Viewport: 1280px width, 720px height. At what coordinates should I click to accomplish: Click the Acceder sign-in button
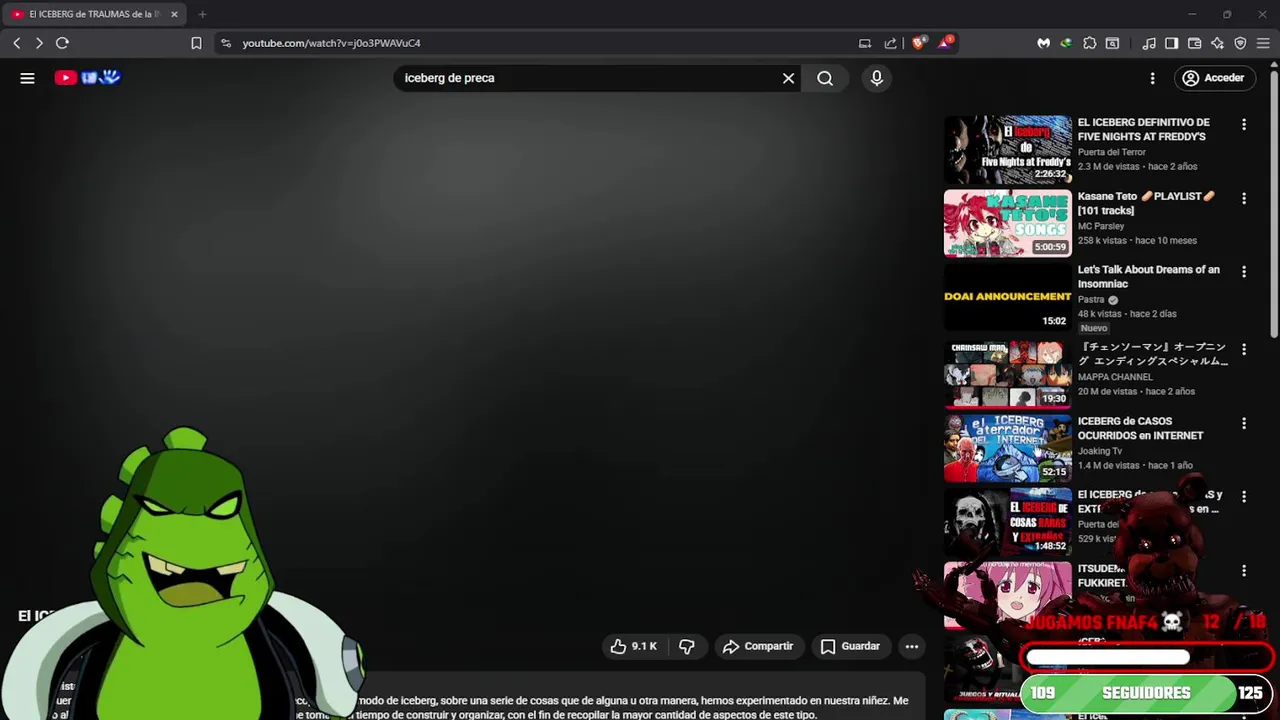pyautogui.click(x=1214, y=78)
